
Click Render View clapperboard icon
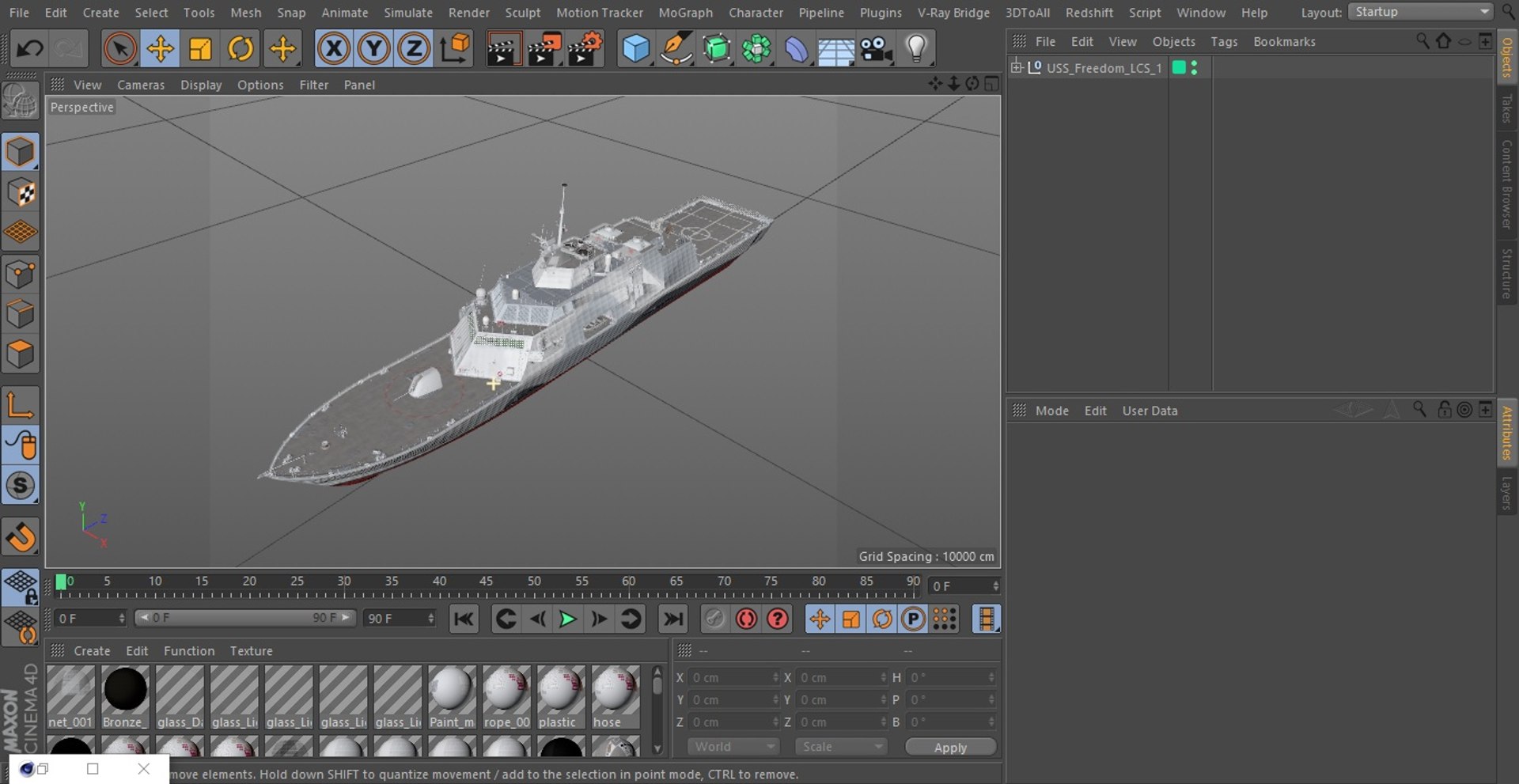[503, 49]
